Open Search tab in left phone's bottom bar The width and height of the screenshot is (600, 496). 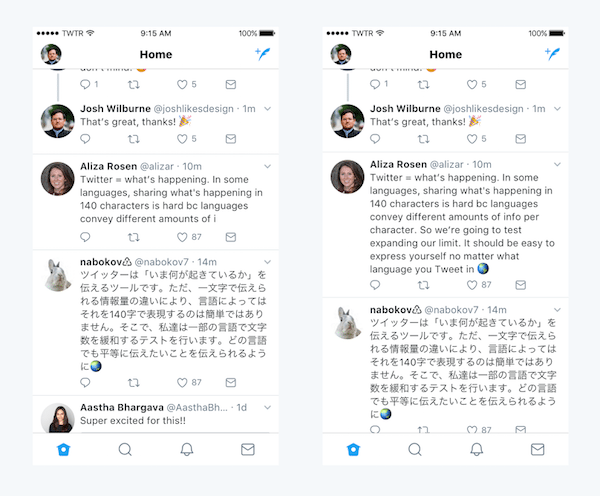click(x=125, y=449)
